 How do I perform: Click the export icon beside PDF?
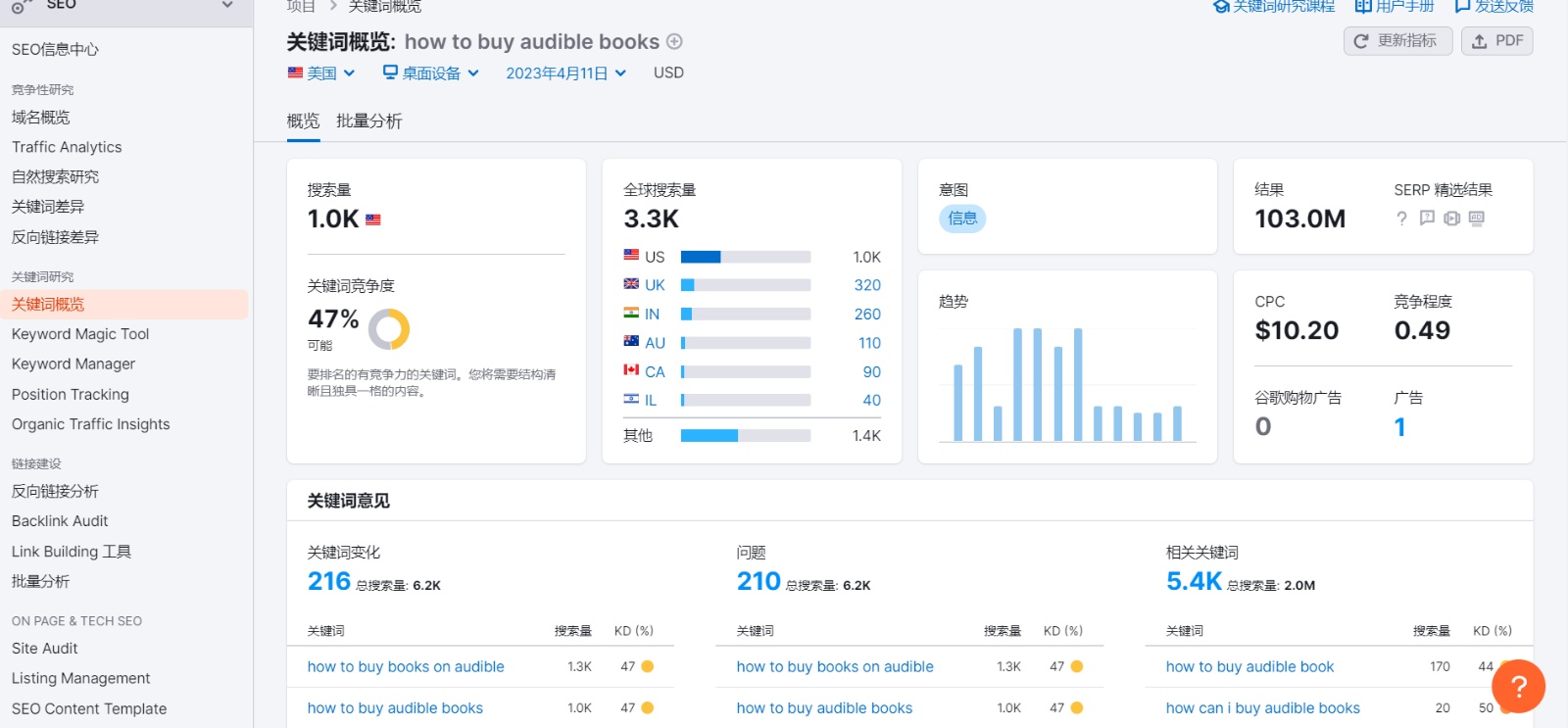[x=1480, y=41]
